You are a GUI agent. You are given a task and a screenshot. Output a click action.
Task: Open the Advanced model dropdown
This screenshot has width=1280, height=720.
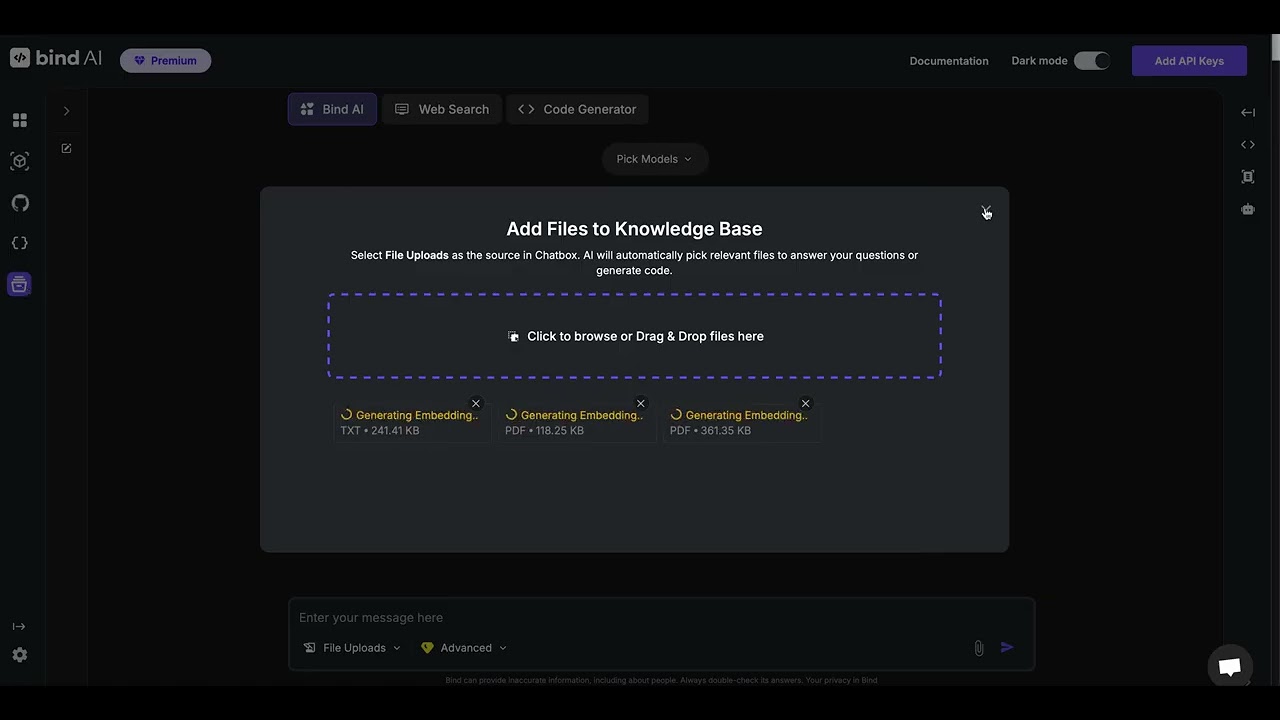point(464,648)
